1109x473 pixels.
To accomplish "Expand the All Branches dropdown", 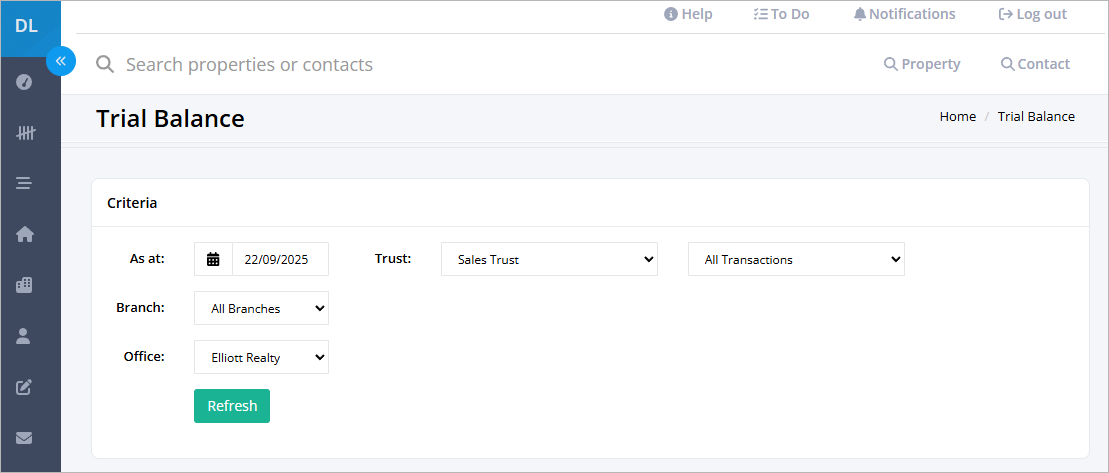I will (261, 308).
